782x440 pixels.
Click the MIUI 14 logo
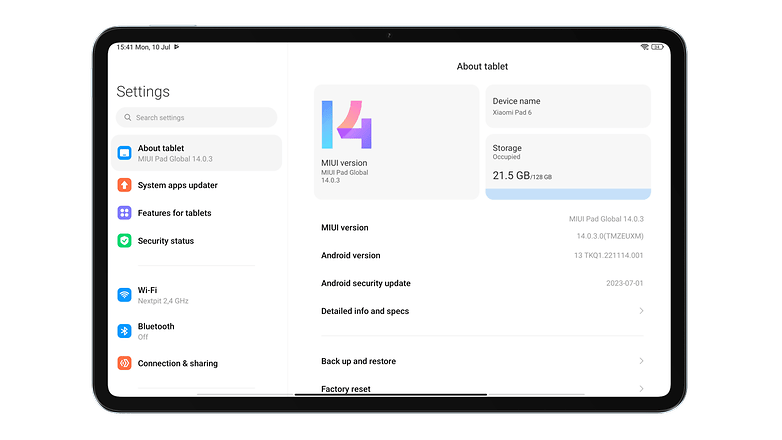(347, 125)
